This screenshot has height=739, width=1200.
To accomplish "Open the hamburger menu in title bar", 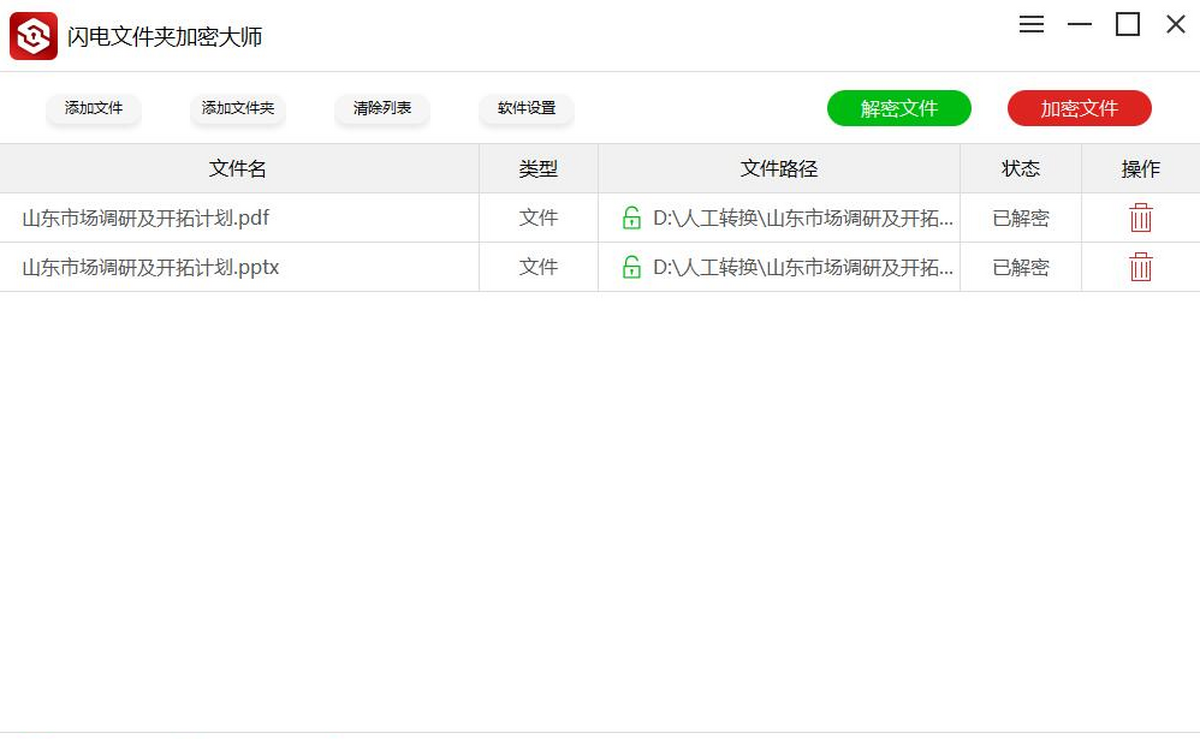I will click(x=1031, y=25).
